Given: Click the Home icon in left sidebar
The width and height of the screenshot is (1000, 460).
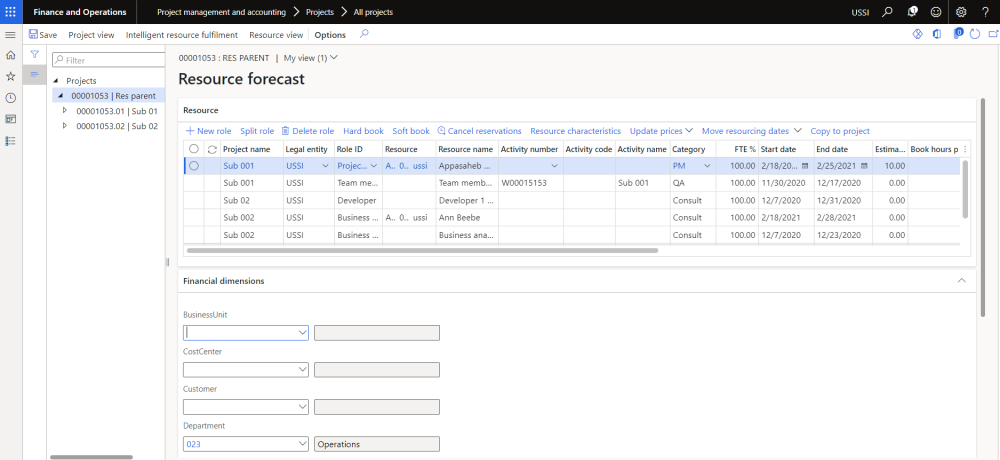Looking at the screenshot, I should (x=11, y=55).
